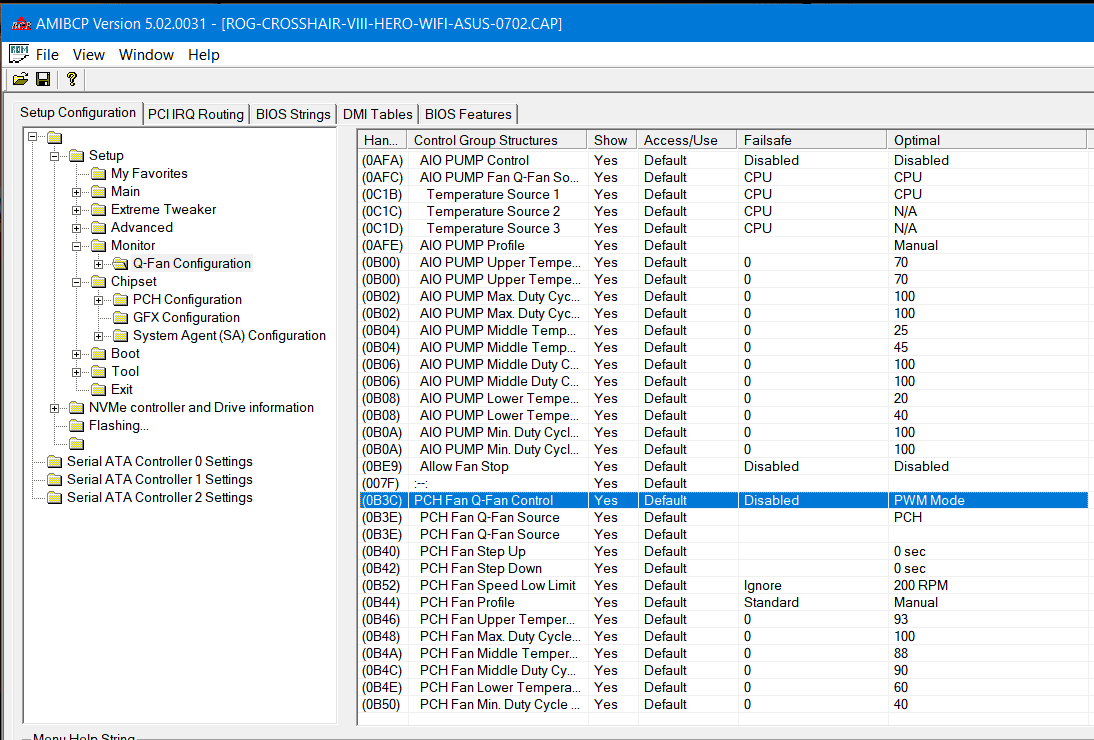Select the Allow Fan Stop row
Viewport: 1094px width, 740px height.
tap(724, 467)
